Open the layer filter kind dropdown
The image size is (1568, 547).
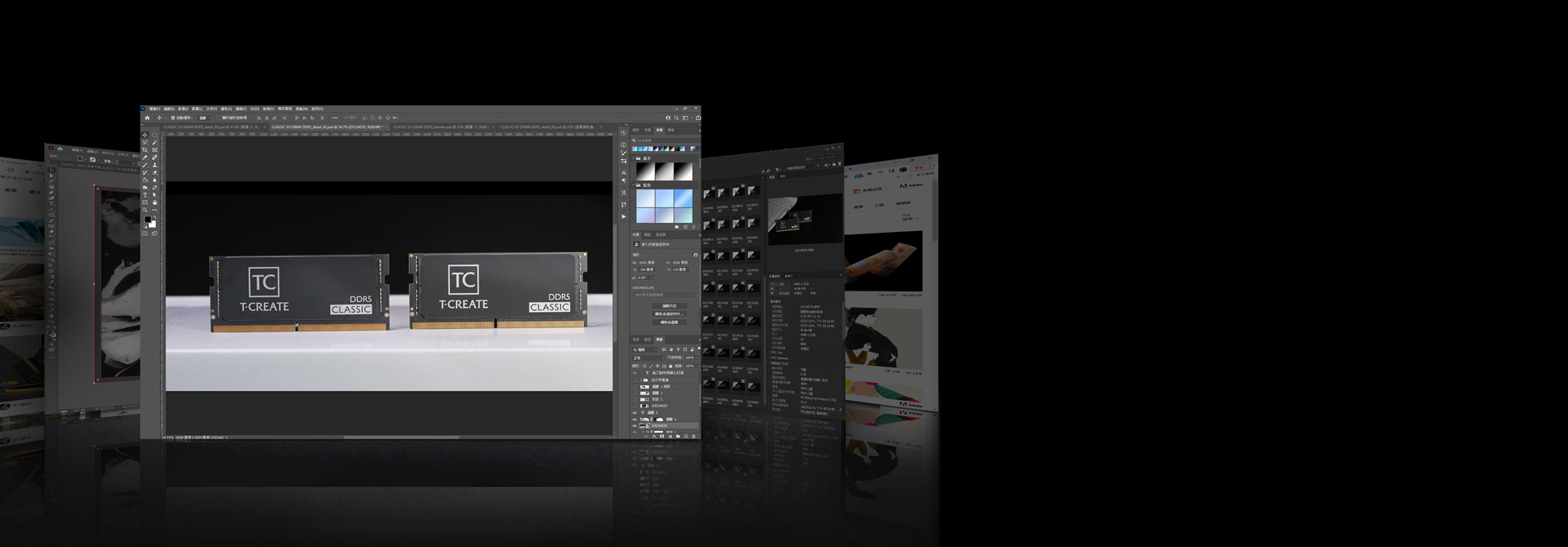pyautogui.click(x=644, y=349)
